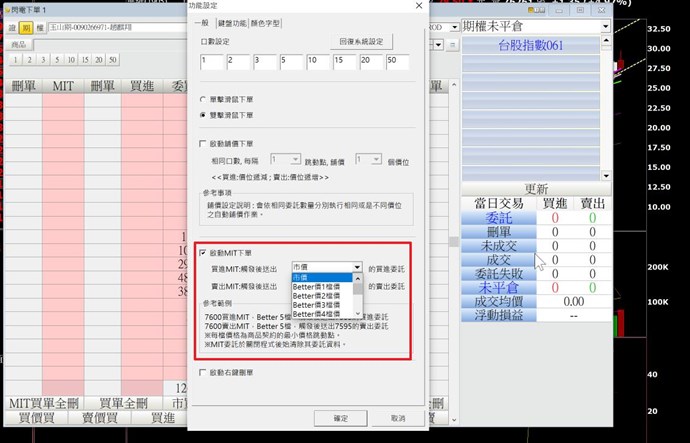Screen dimensions: 690x443
Task: Click the first 口數設定 input field
Action: click(x=211, y=62)
